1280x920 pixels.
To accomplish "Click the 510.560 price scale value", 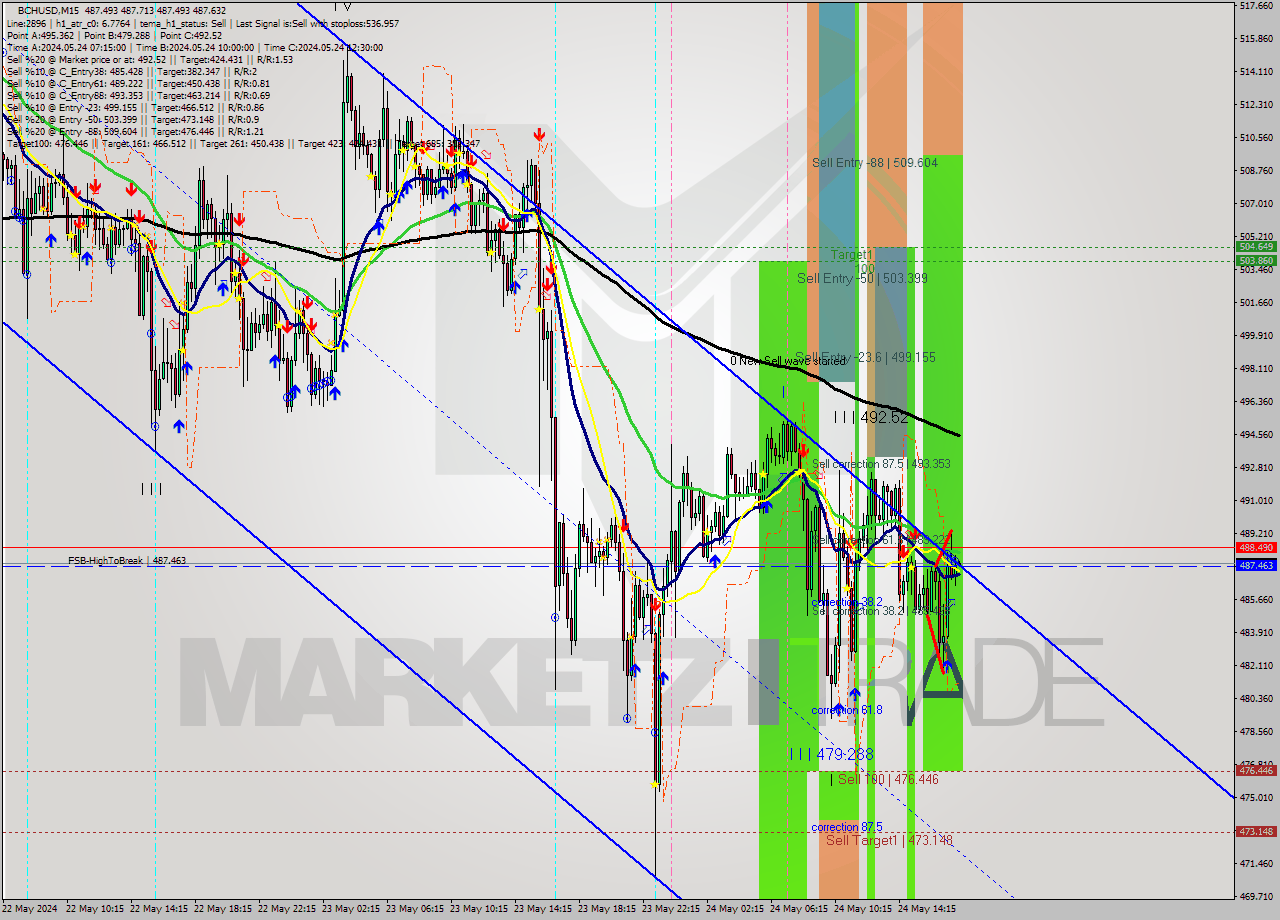I will click(x=1256, y=137).
